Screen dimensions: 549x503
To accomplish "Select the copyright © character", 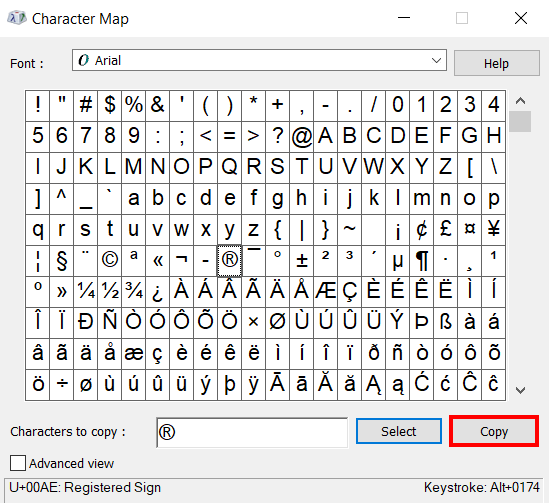I will pyautogui.click(x=110, y=261).
